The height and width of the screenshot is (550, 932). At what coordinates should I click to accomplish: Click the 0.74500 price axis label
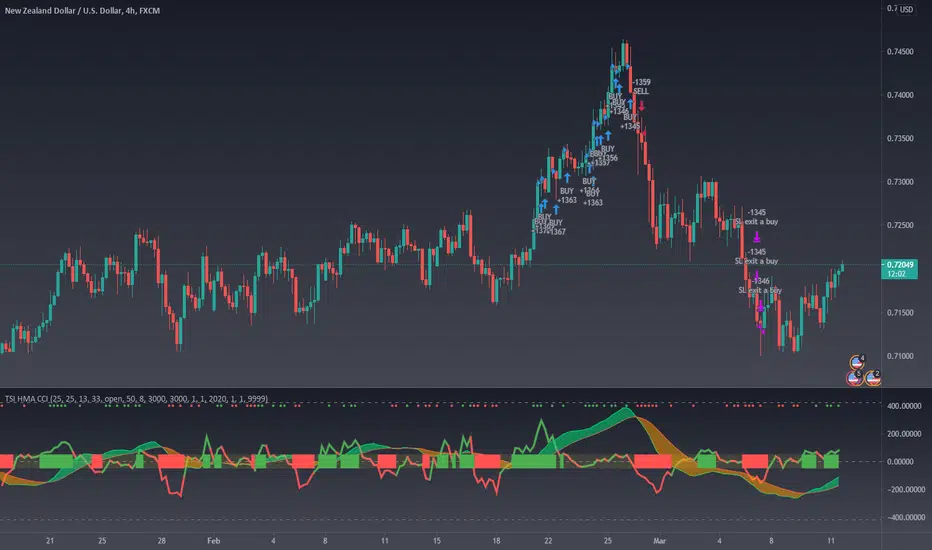click(x=900, y=52)
